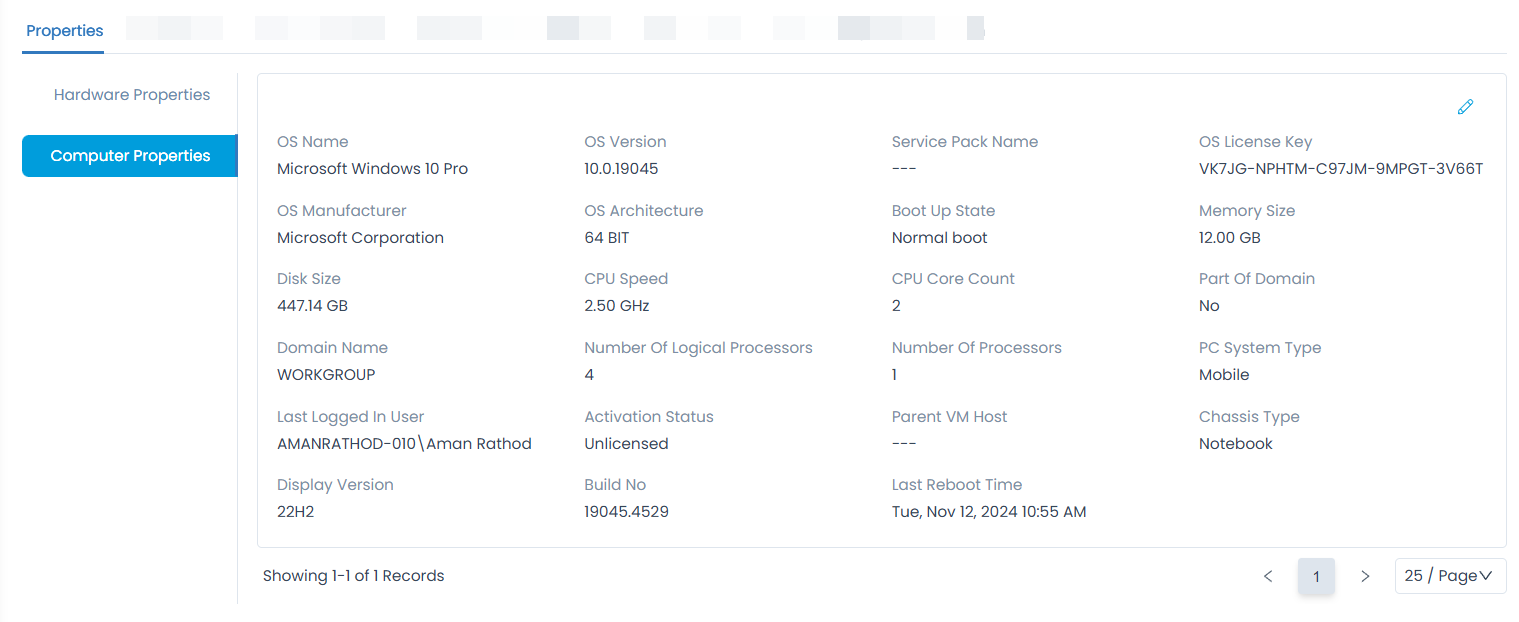Click the Build No value 19045.4529
This screenshot has width=1519, height=622.
coord(626,512)
